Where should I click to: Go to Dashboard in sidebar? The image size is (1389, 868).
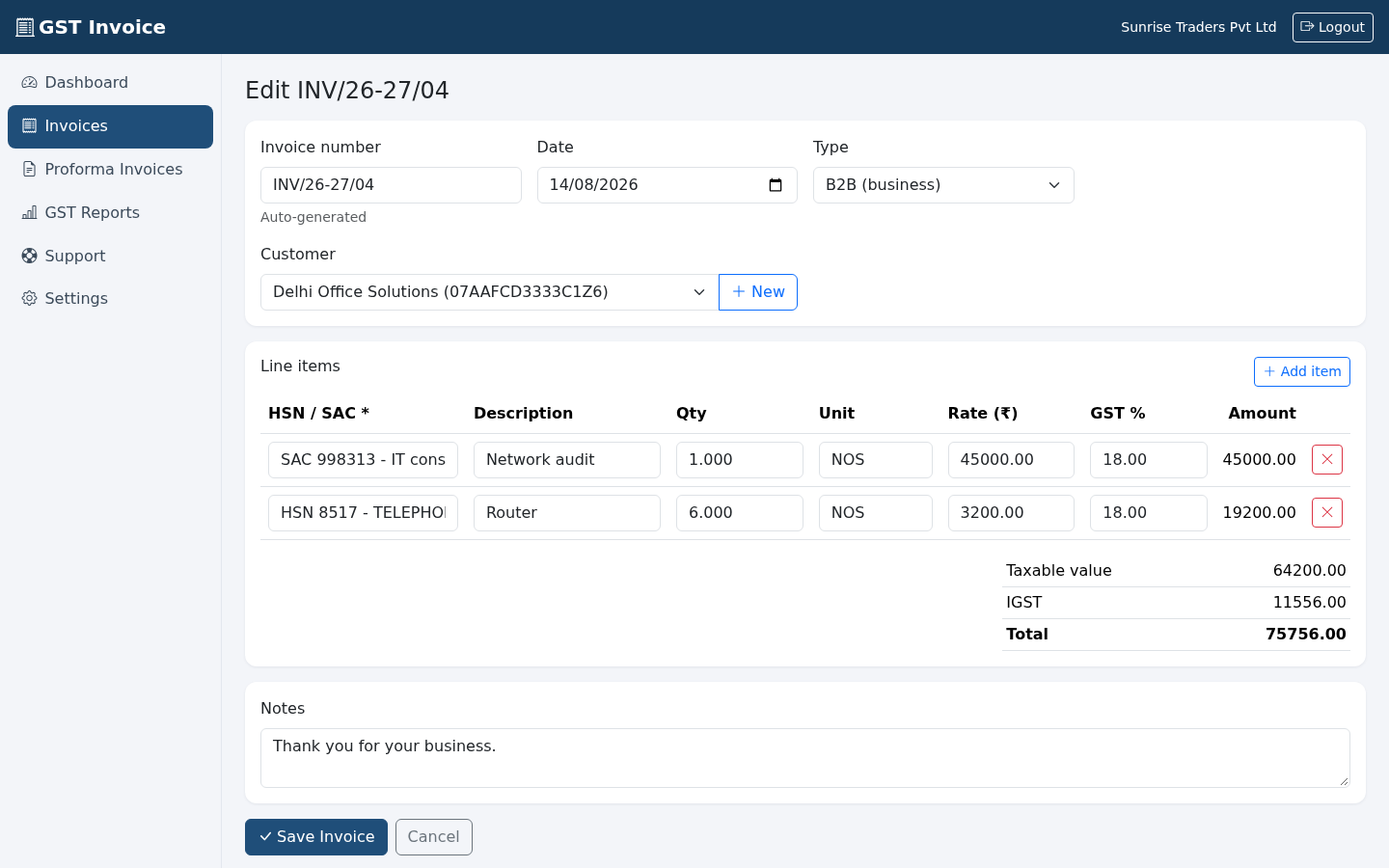[x=110, y=83]
